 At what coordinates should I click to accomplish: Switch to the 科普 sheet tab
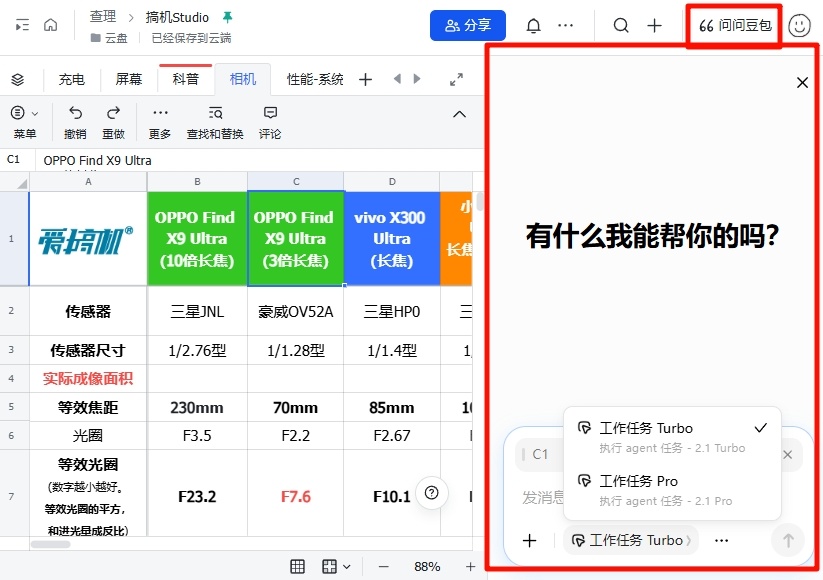(x=185, y=79)
